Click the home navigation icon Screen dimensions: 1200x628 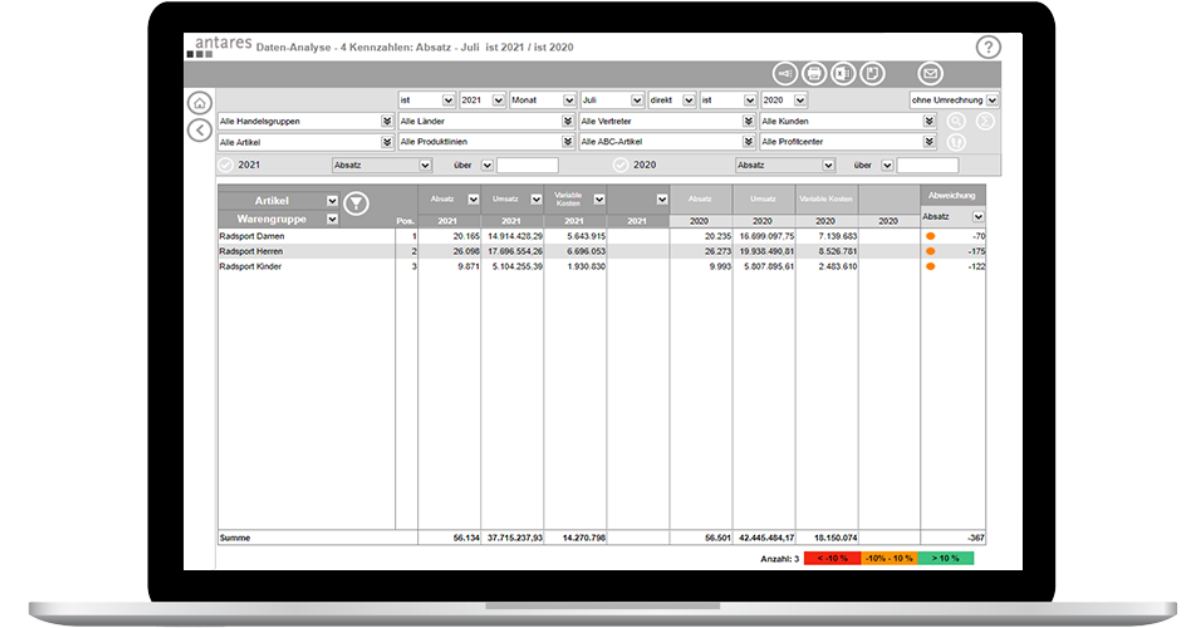pos(199,102)
